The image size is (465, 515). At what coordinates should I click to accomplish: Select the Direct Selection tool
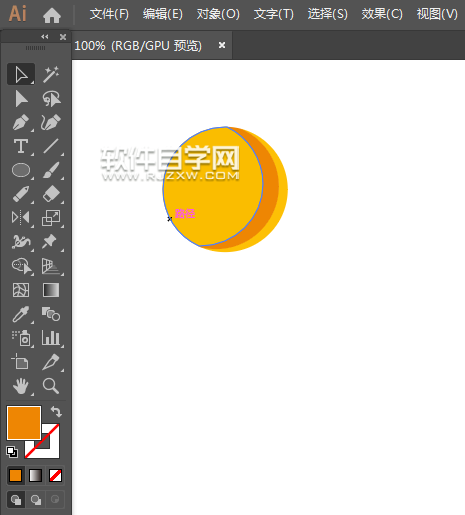pyautogui.click(x=21, y=99)
